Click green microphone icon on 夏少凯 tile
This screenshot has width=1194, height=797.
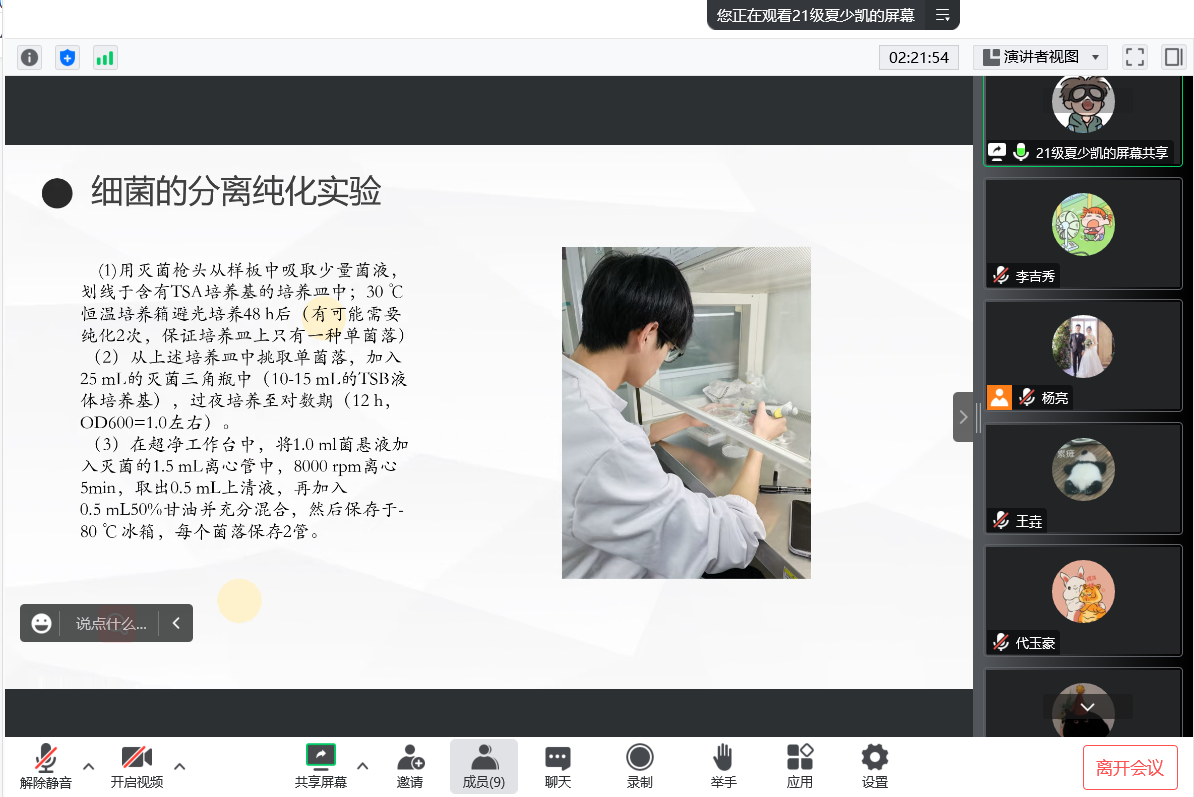click(x=1021, y=152)
